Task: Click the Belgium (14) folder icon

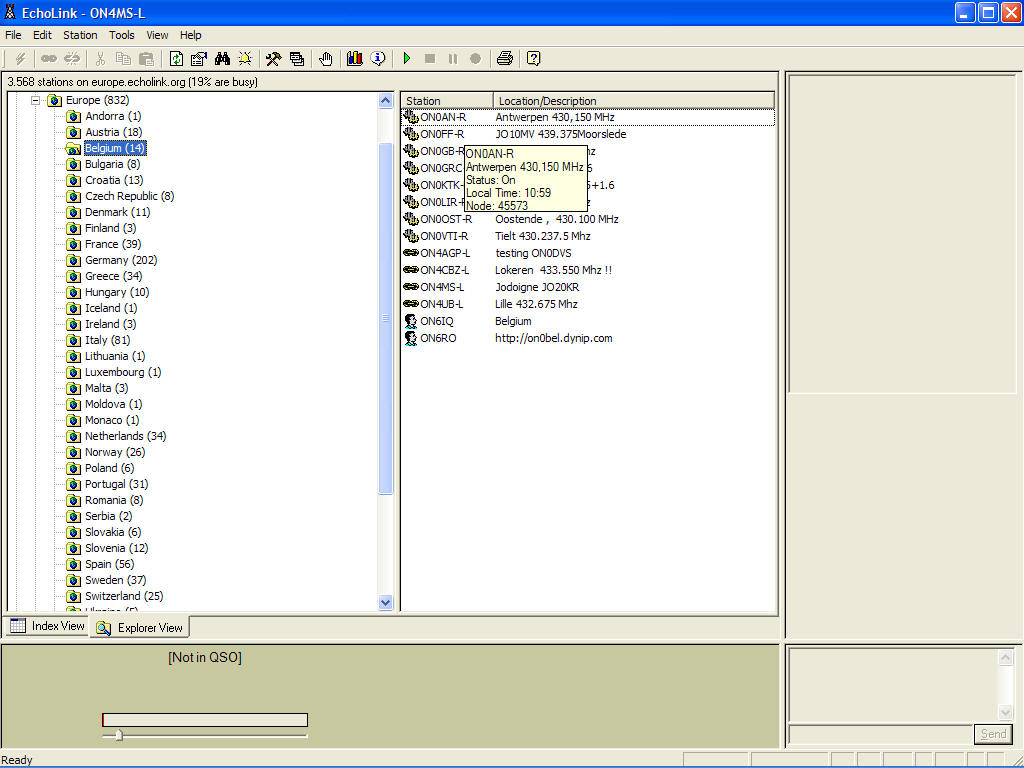Action: pyautogui.click(x=73, y=149)
